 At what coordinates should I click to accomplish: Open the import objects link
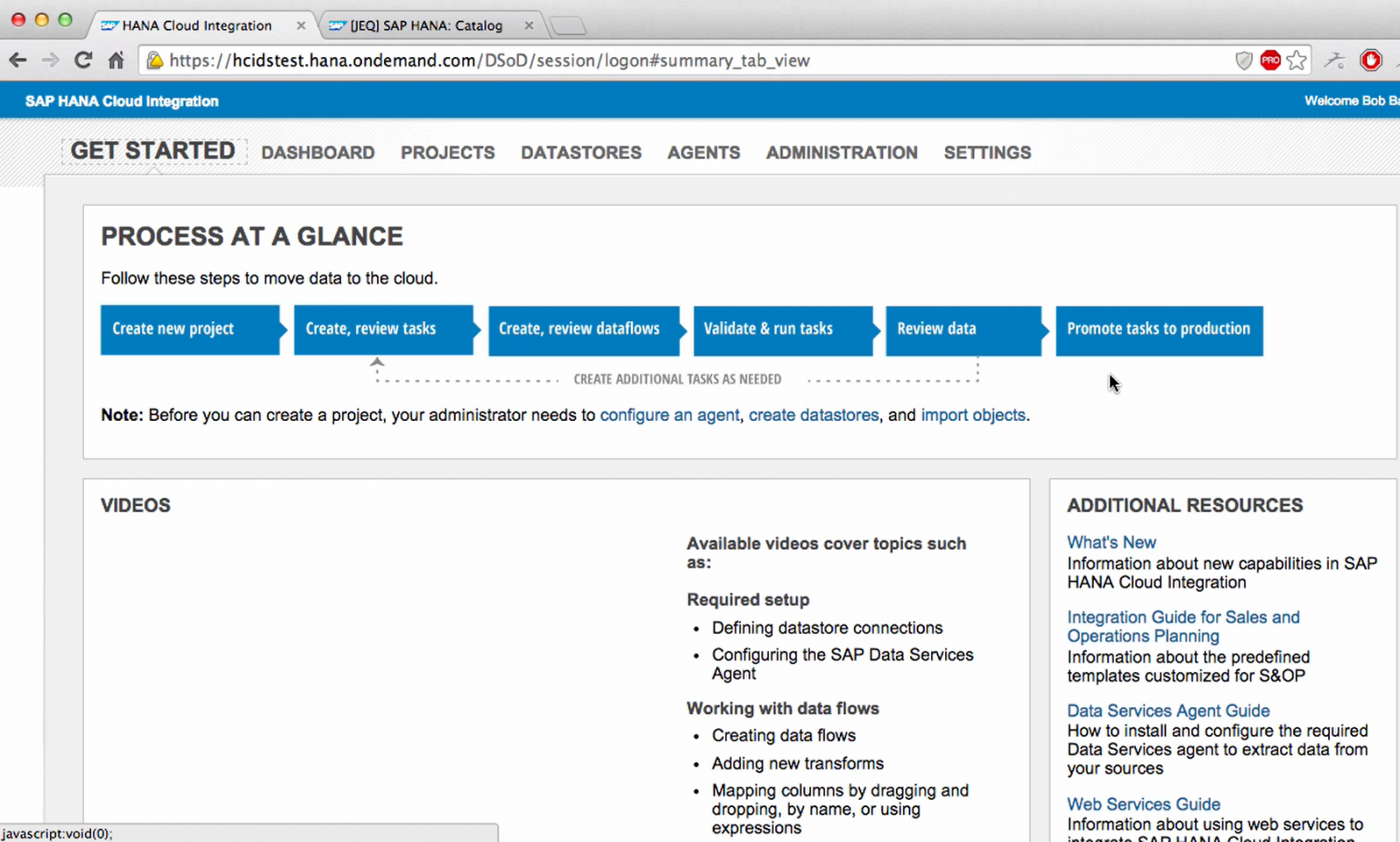(x=973, y=415)
